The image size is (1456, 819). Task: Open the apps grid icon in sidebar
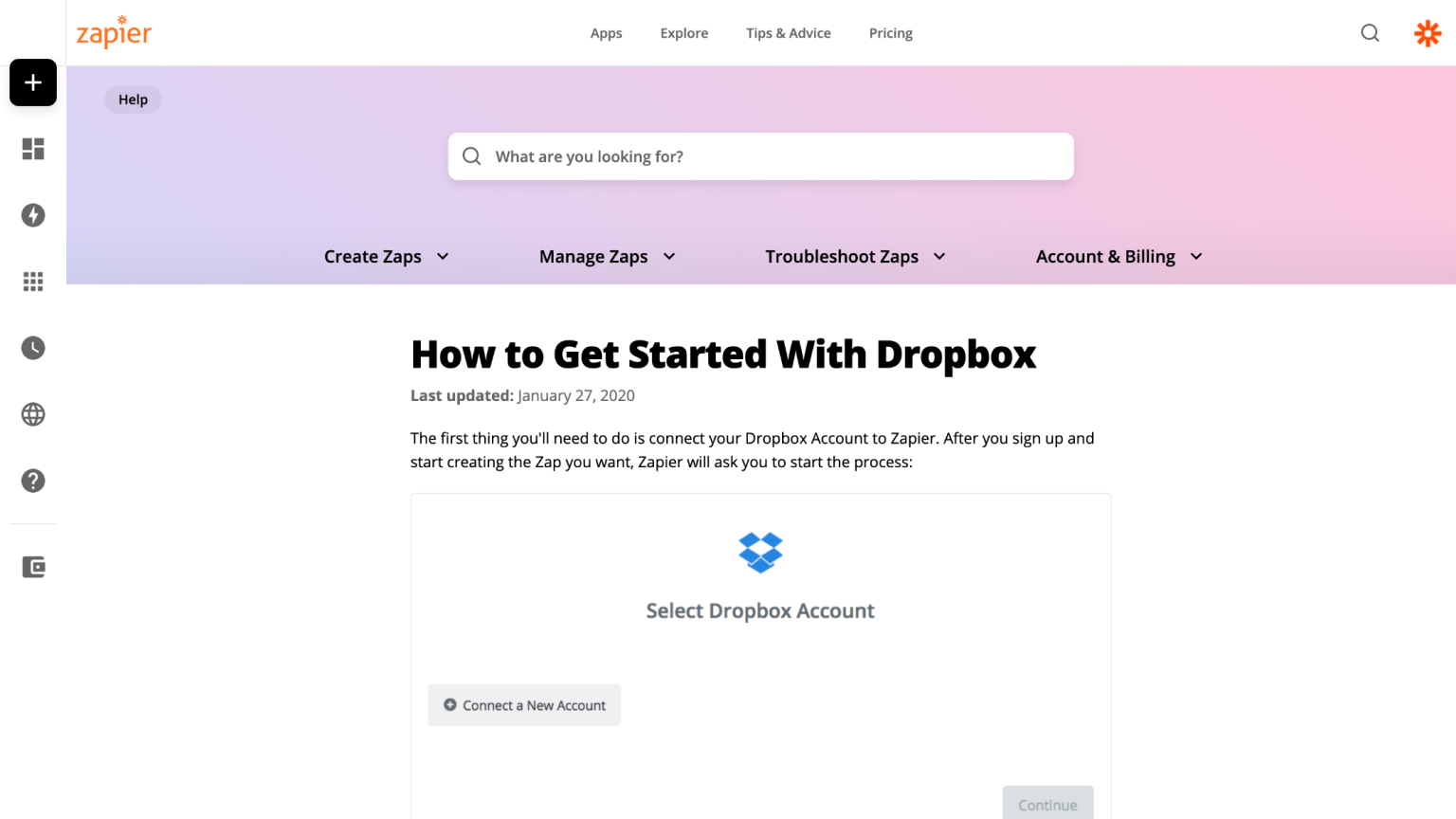tap(33, 282)
